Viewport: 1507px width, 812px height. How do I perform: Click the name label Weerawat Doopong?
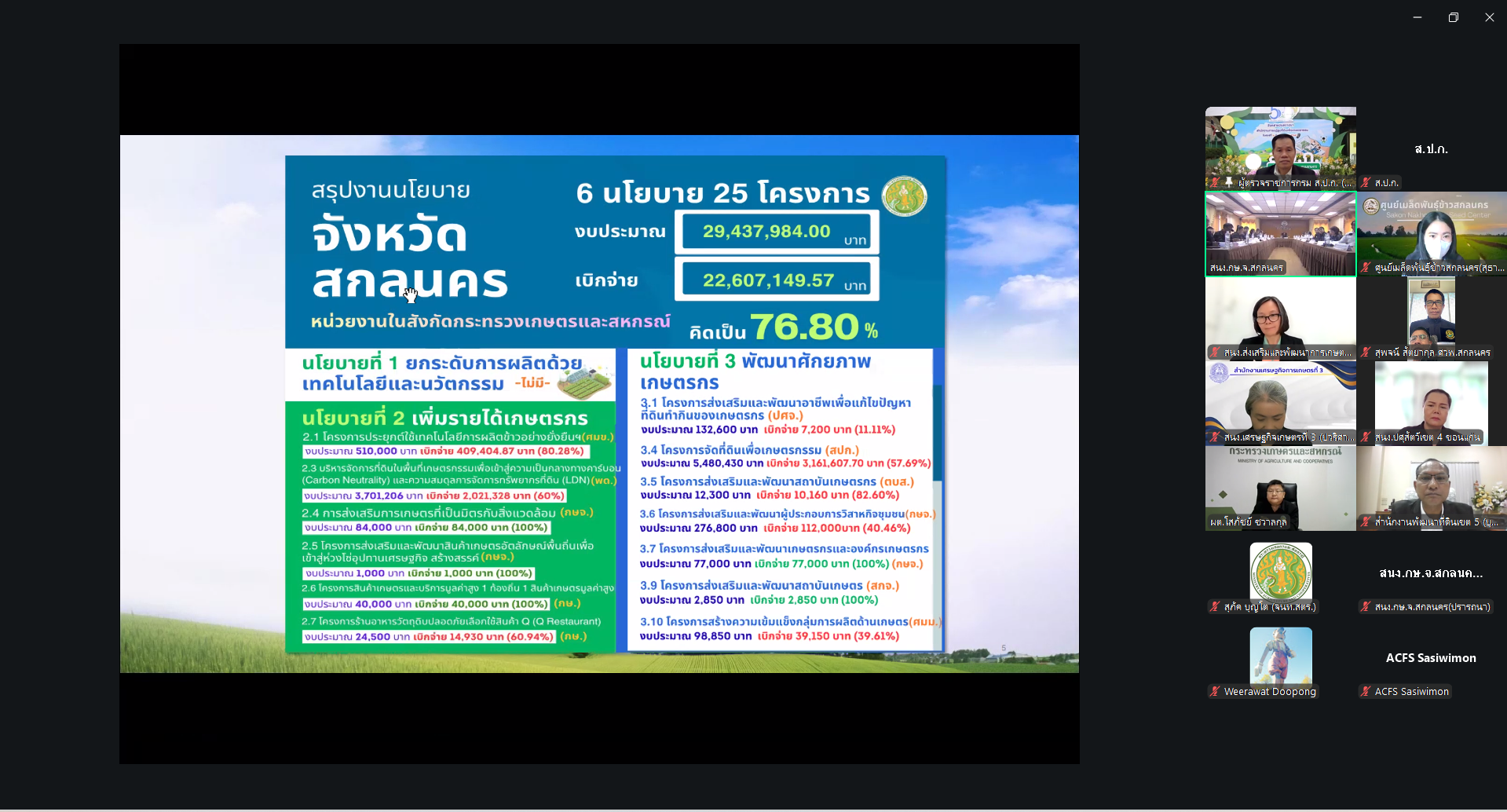click(1270, 692)
